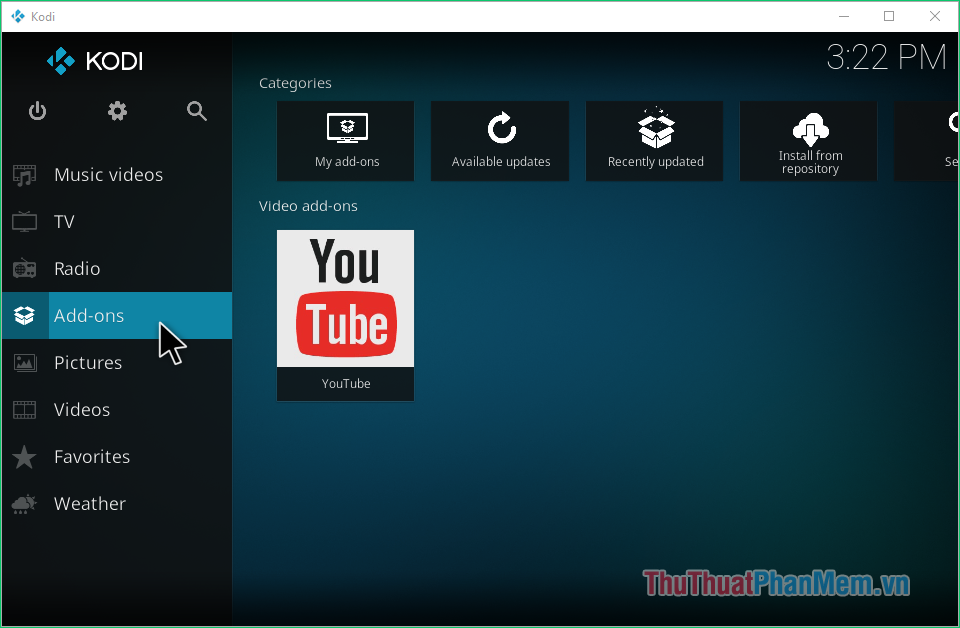Select the Favorites star icon
Viewport: 960px width, 628px height.
coord(23,456)
